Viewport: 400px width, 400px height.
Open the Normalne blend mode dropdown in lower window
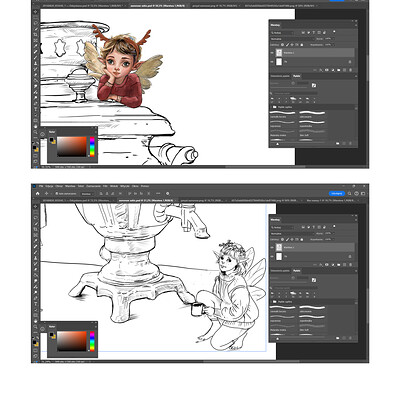coord(293,234)
